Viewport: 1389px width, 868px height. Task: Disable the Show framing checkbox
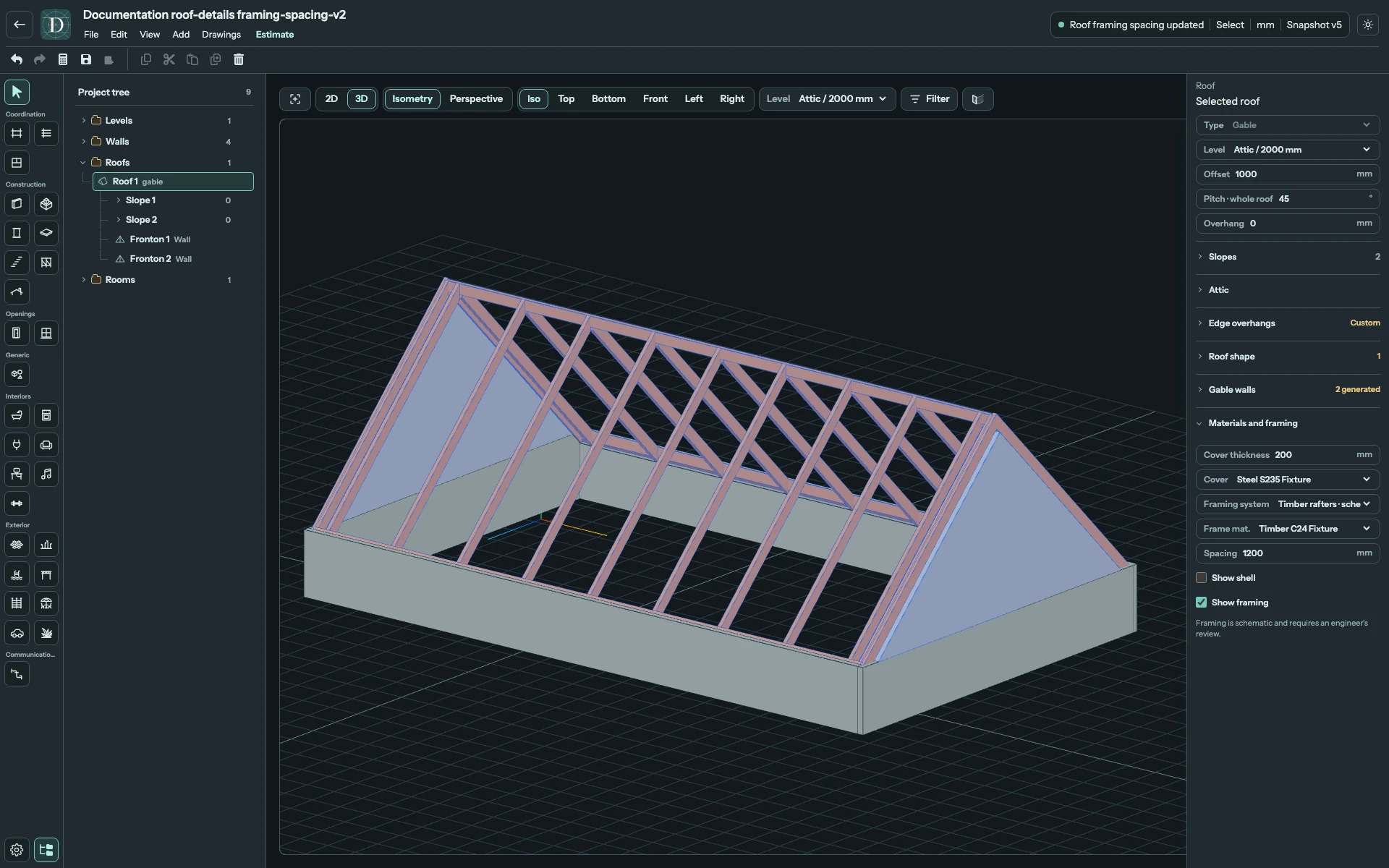1202,603
